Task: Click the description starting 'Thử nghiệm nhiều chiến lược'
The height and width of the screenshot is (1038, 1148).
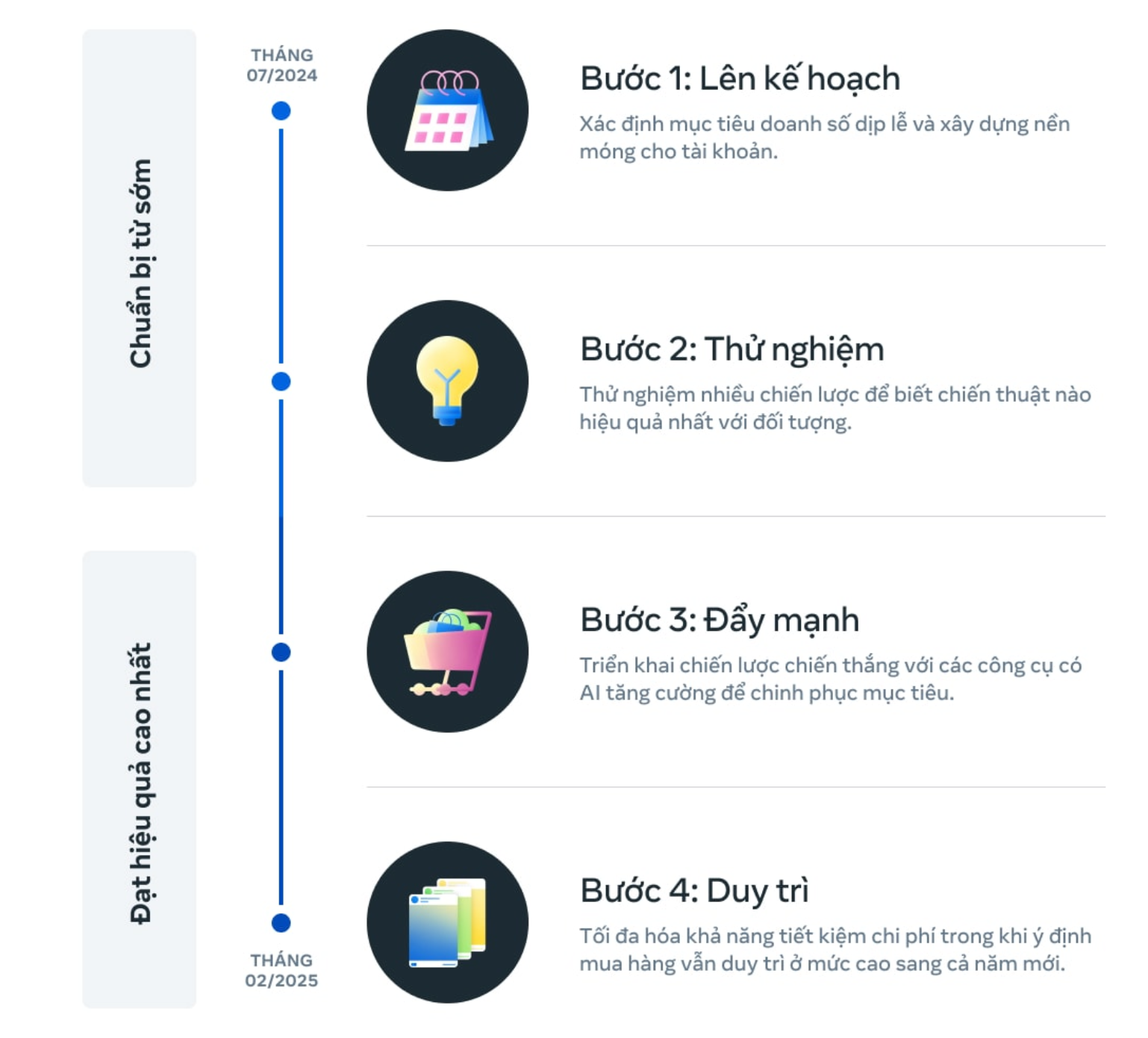Action: click(x=835, y=408)
